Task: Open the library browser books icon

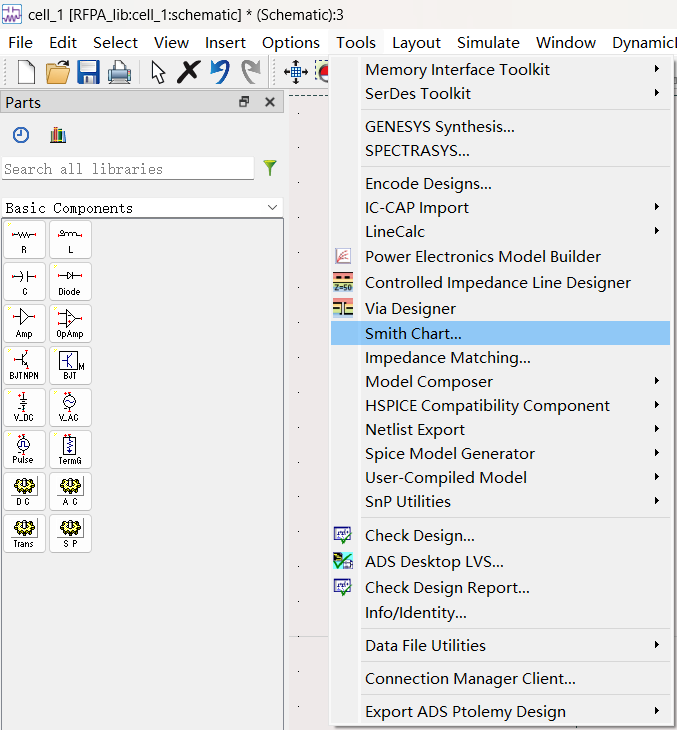Action: click(x=58, y=135)
